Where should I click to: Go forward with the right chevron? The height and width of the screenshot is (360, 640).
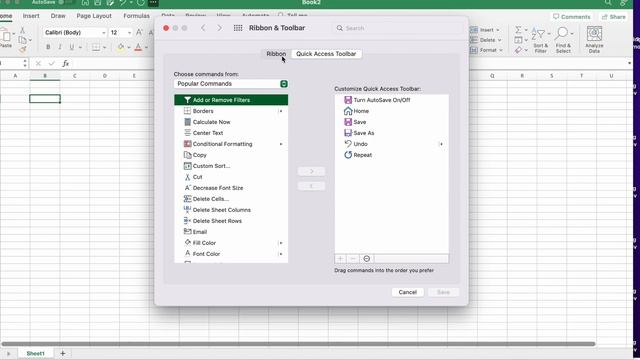220,28
